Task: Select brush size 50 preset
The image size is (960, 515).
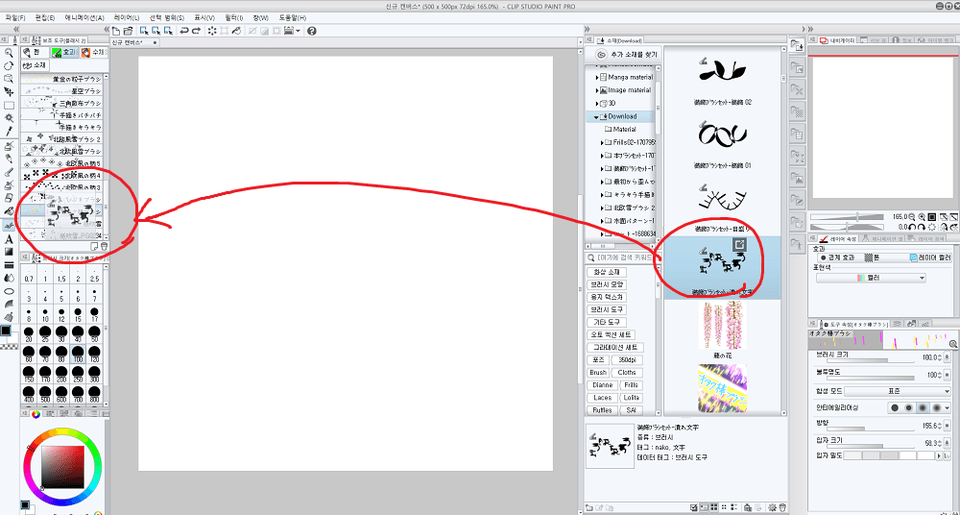Action: point(94,334)
